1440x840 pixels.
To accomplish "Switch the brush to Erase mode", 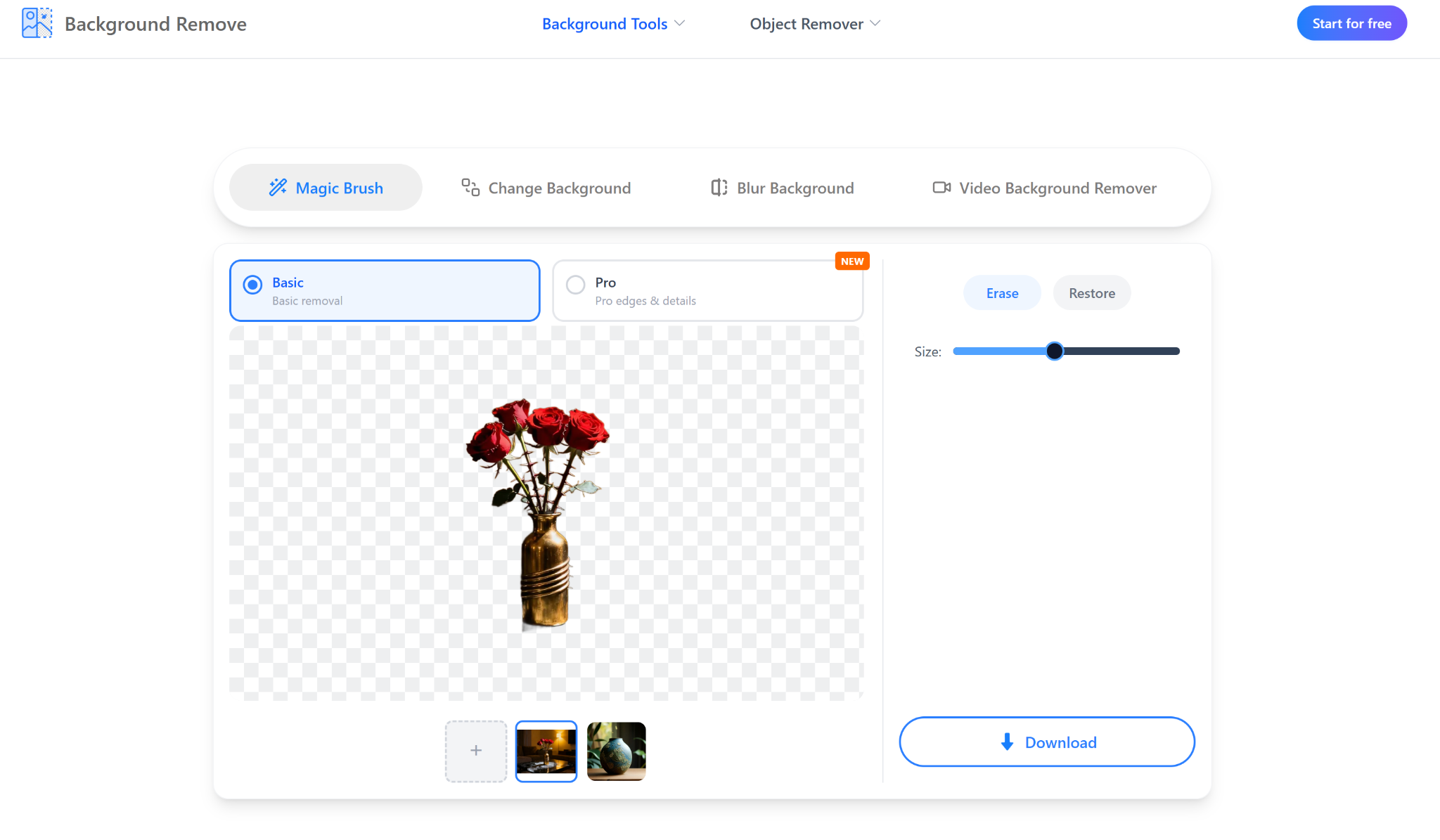I will 1002,293.
